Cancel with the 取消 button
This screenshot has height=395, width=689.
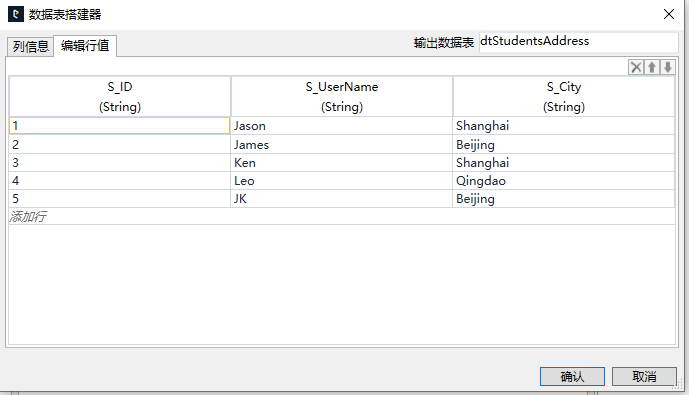tap(644, 377)
